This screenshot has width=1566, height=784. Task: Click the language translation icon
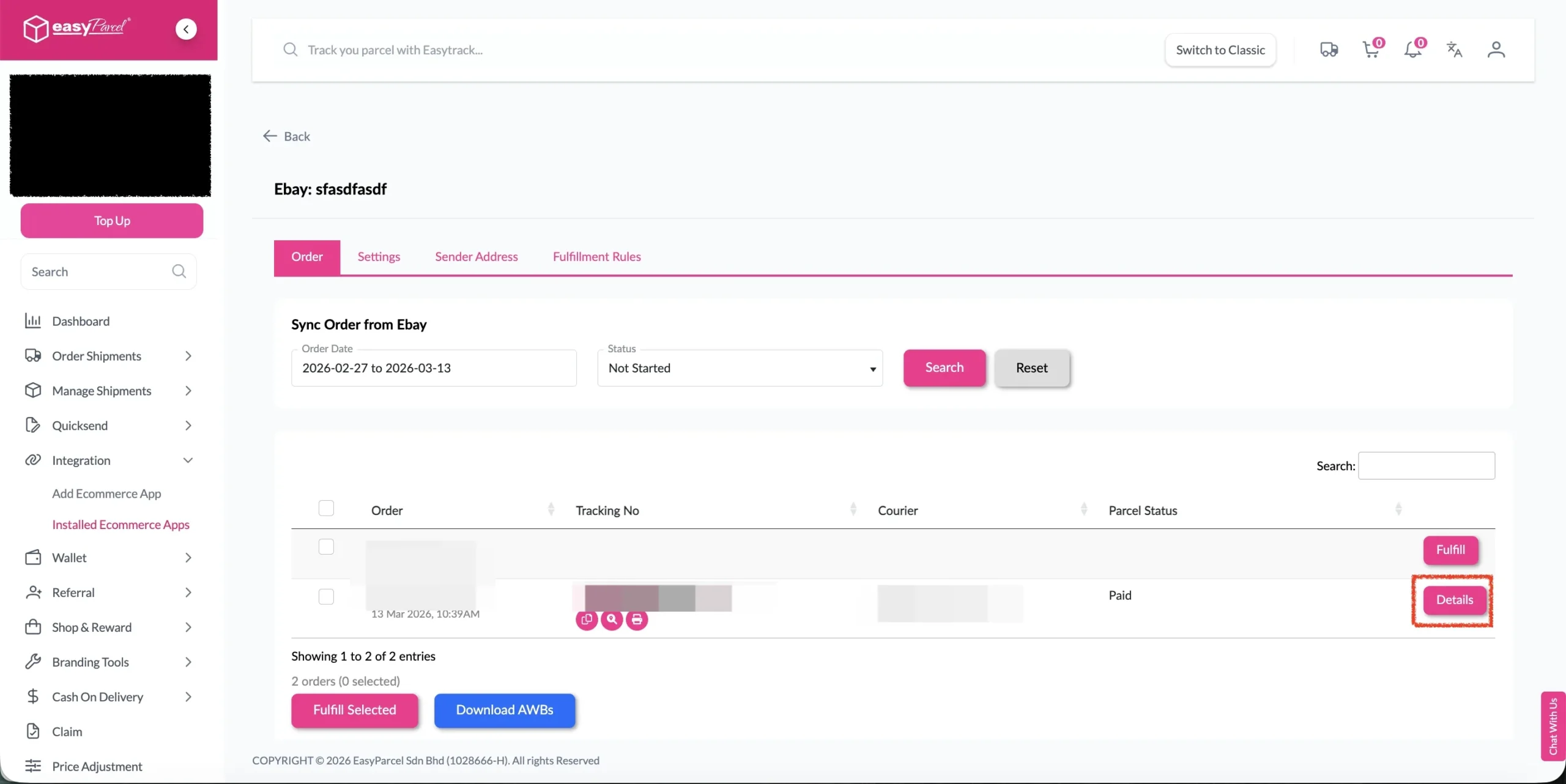coord(1454,50)
